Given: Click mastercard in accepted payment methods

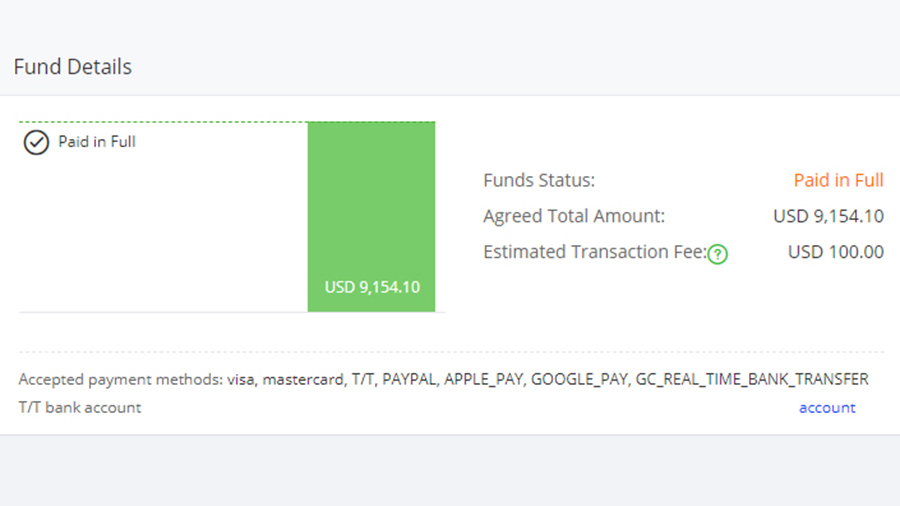Looking at the screenshot, I should (x=302, y=380).
